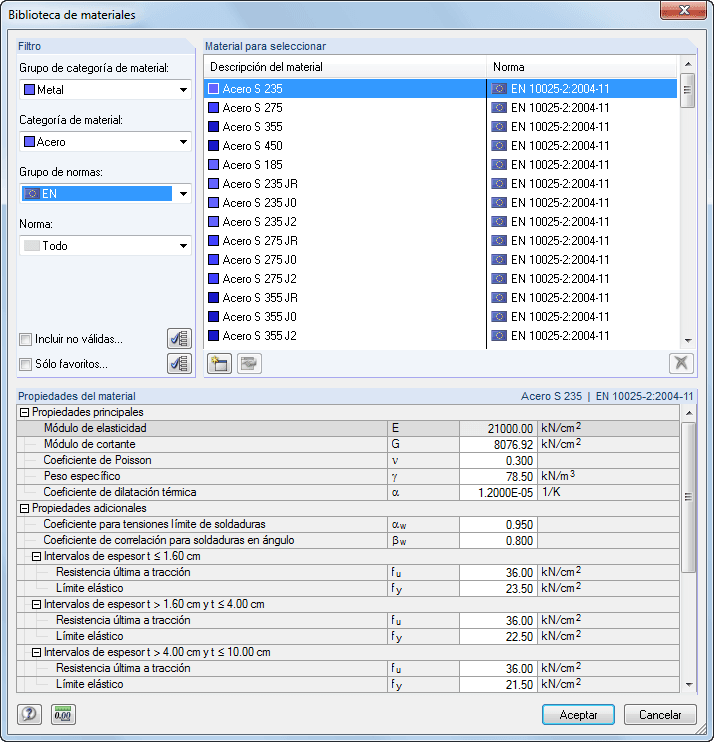
Task: Collapse Intervalos de espesor t > 1.60 cm section
Action: [36, 605]
